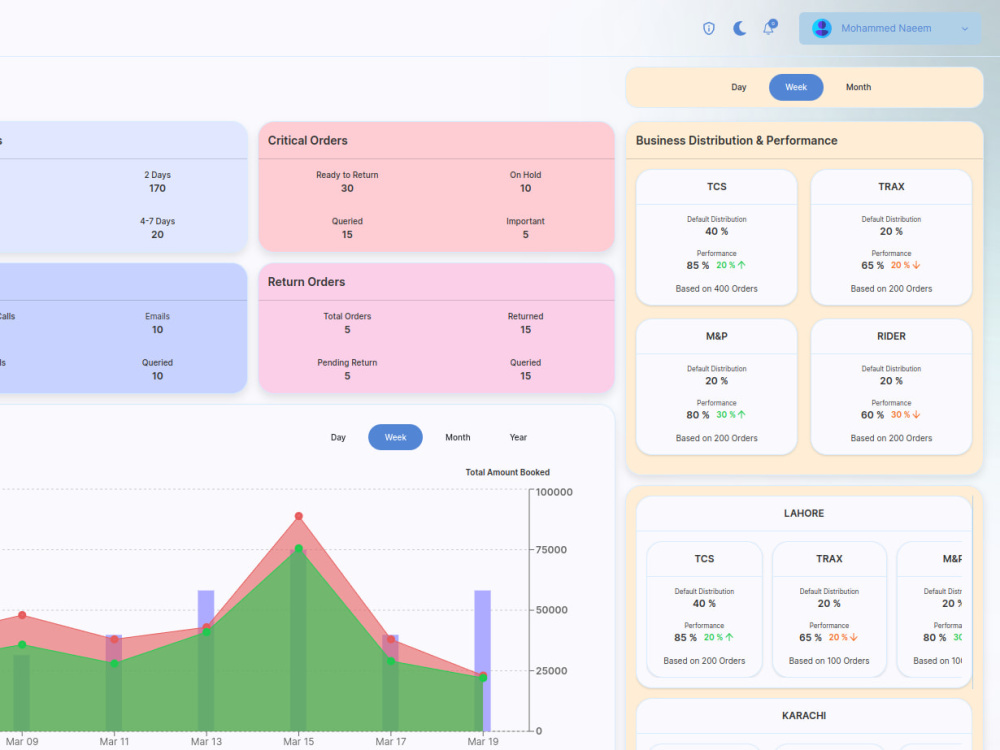This screenshot has width=1000, height=750.
Task: Click red peak data point at Mar 15
Action: (298, 516)
